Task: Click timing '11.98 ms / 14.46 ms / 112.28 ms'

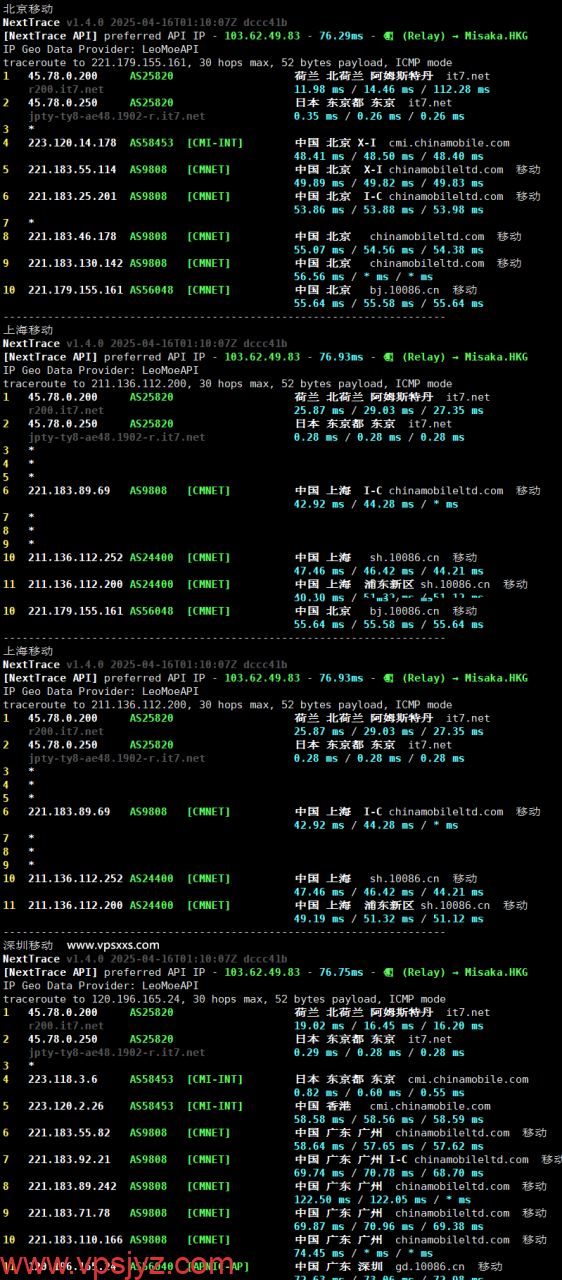Action: pos(392,89)
